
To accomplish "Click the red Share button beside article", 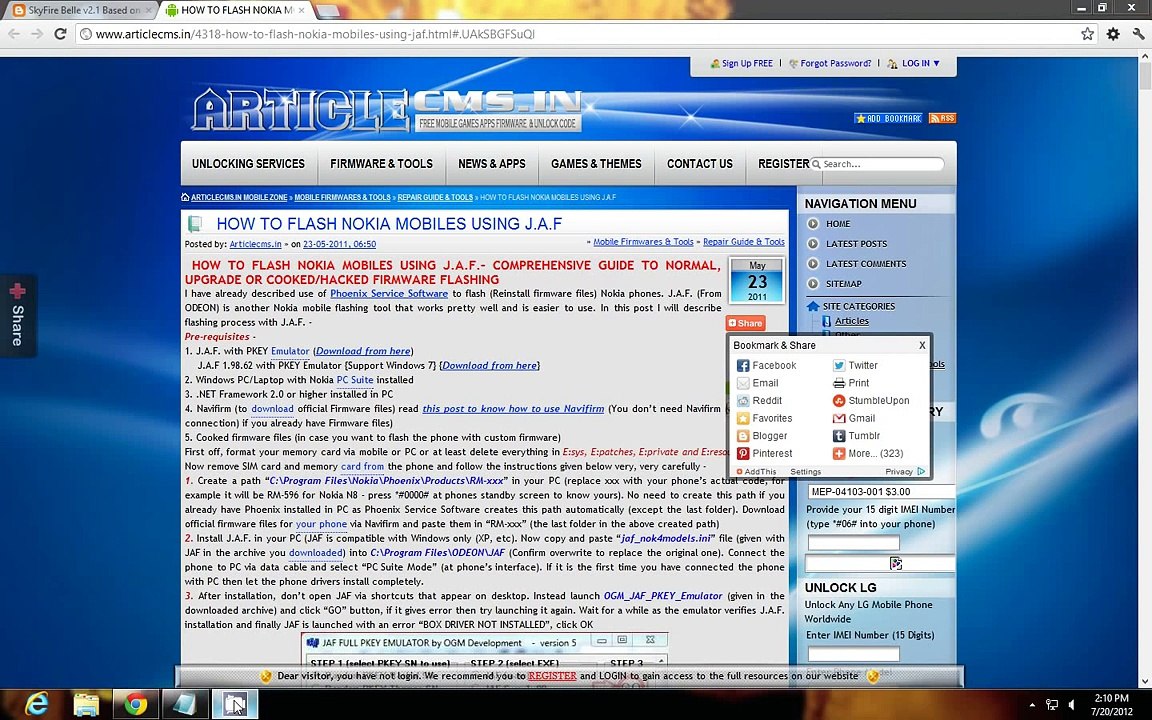I will [x=746, y=323].
